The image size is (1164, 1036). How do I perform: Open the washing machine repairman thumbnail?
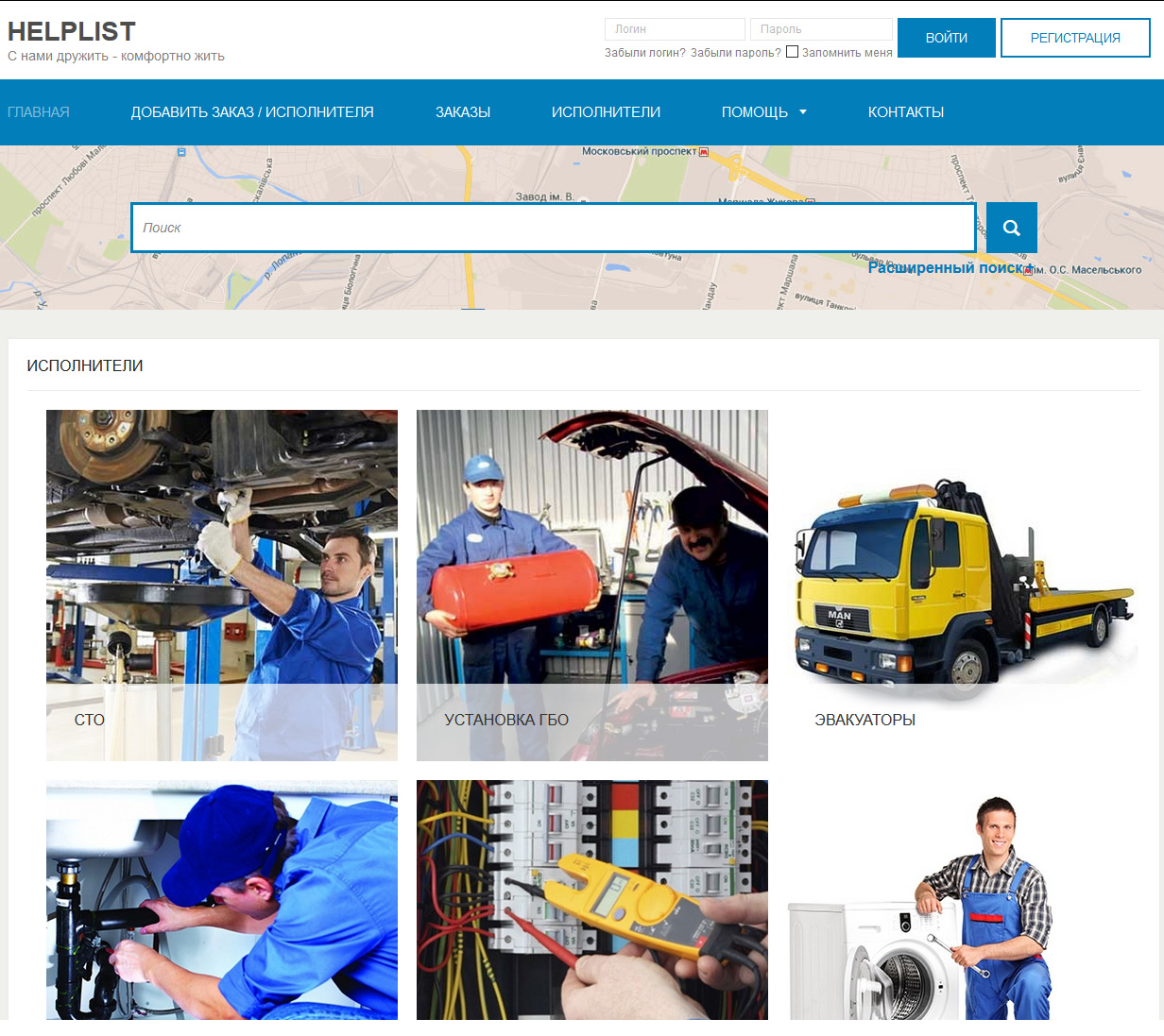click(963, 900)
